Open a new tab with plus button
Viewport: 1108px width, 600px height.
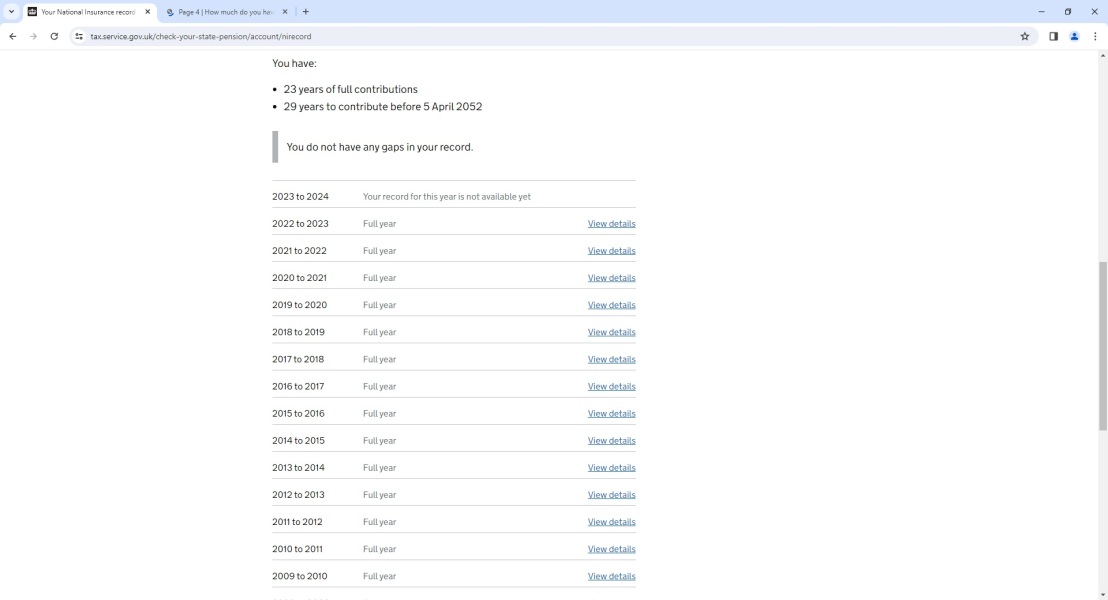pos(306,12)
